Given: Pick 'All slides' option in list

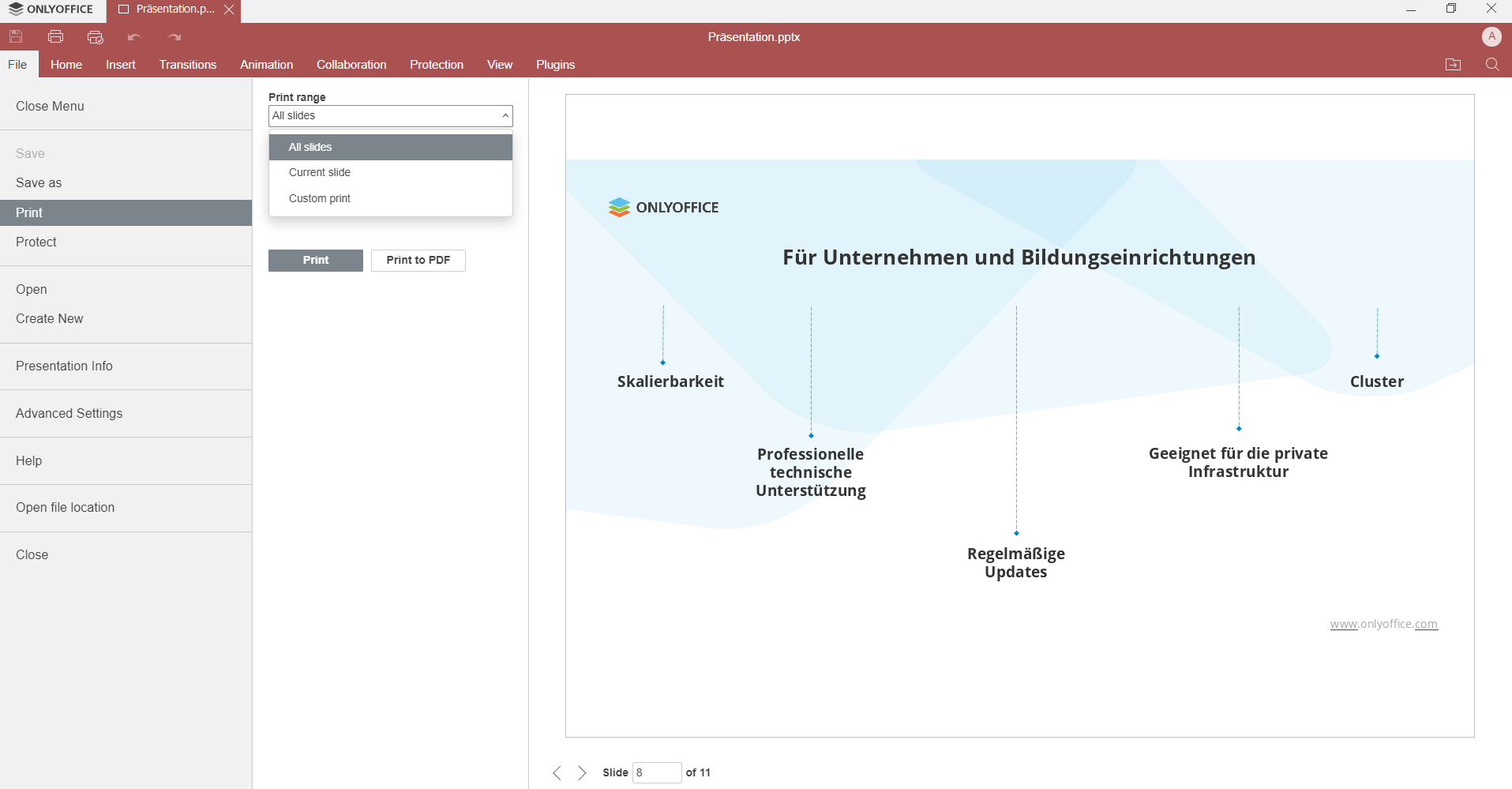Looking at the screenshot, I should tap(310, 147).
